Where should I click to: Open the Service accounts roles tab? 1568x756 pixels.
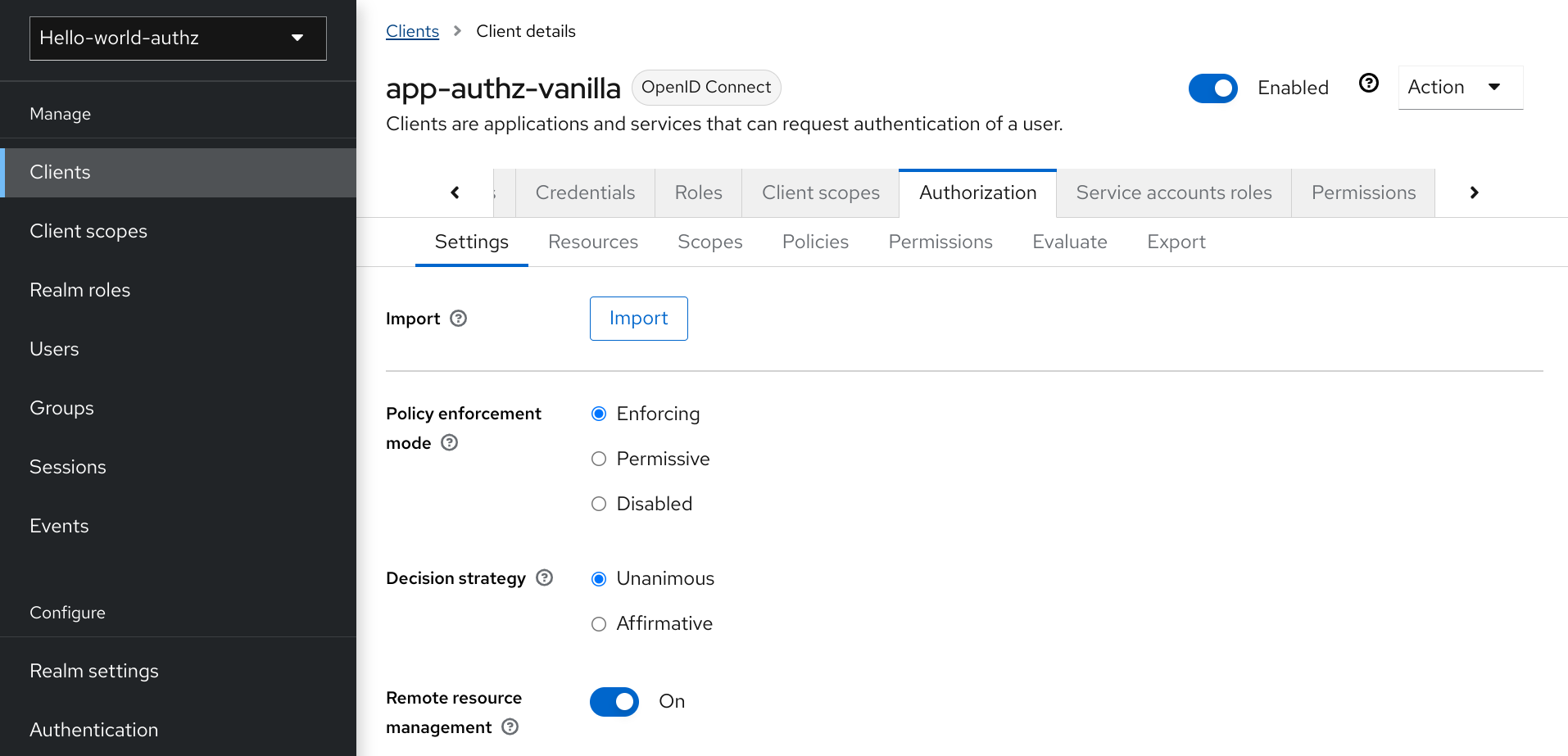(x=1173, y=192)
